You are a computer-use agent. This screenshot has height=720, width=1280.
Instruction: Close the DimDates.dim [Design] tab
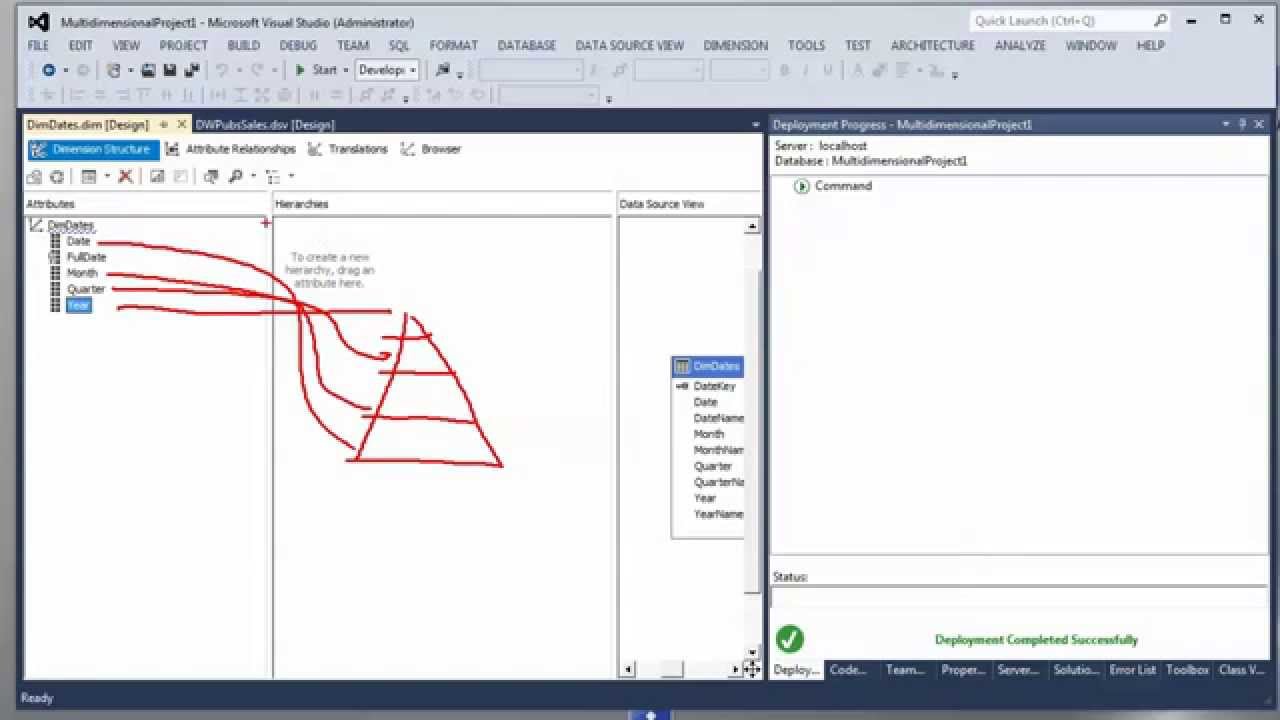pos(182,125)
